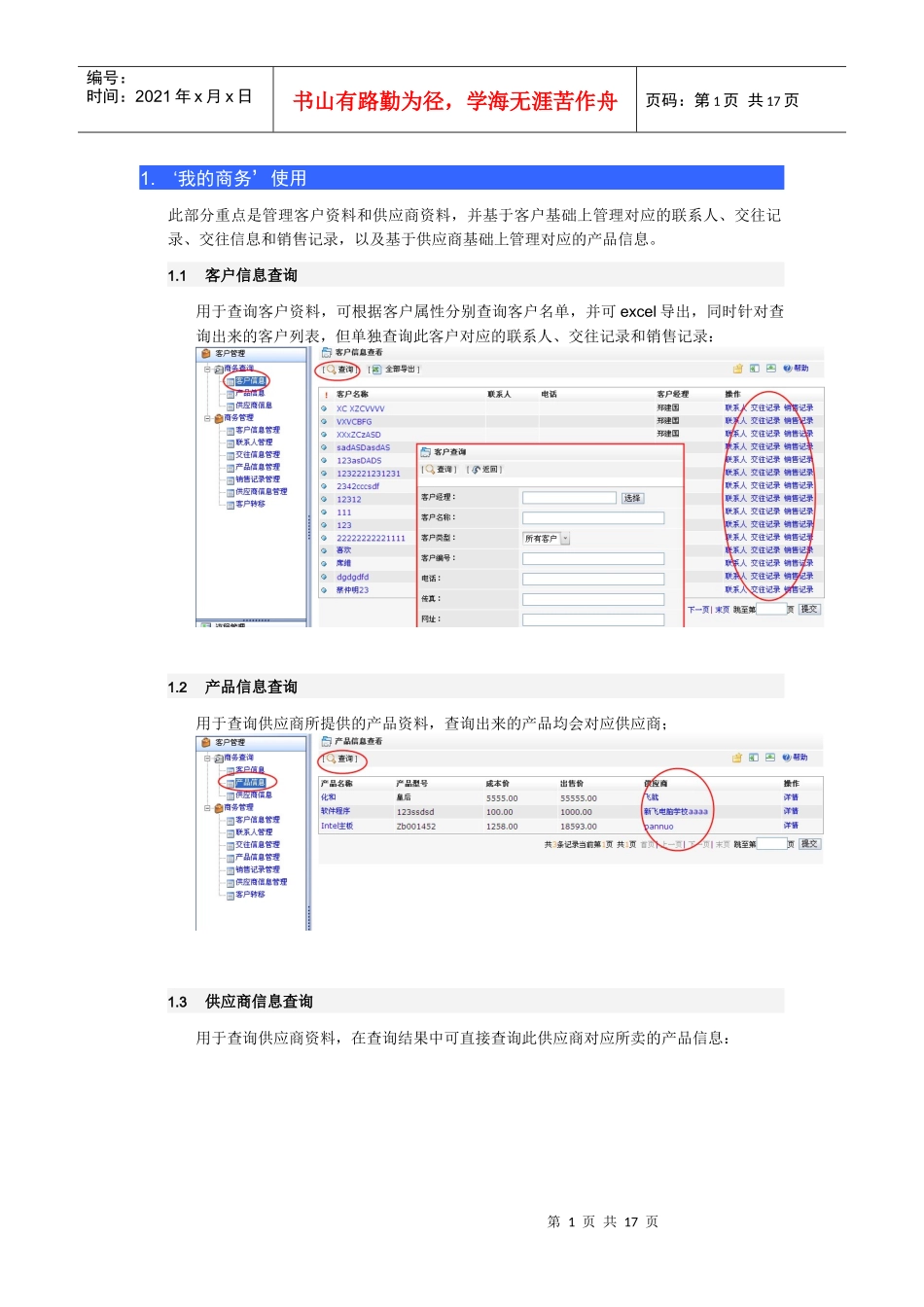Open product 软件程序 link
924x1307 pixels.
click(x=336, y=811)
